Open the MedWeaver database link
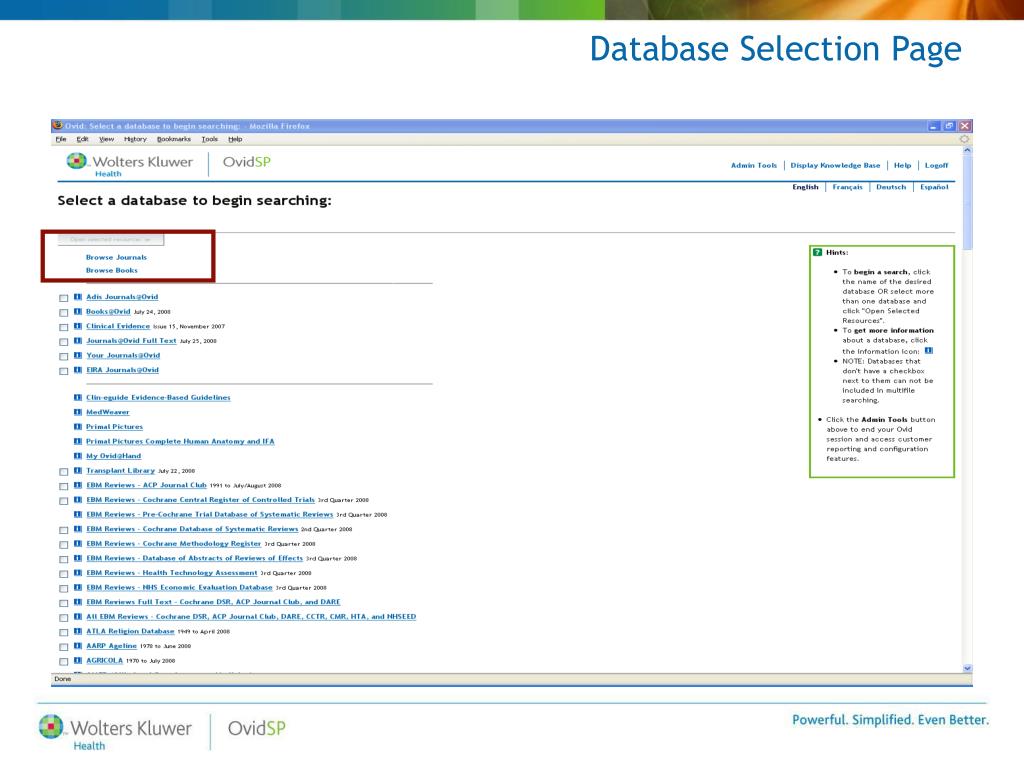1024x768 pixels. pyautogui.click(x=108, y=412)
